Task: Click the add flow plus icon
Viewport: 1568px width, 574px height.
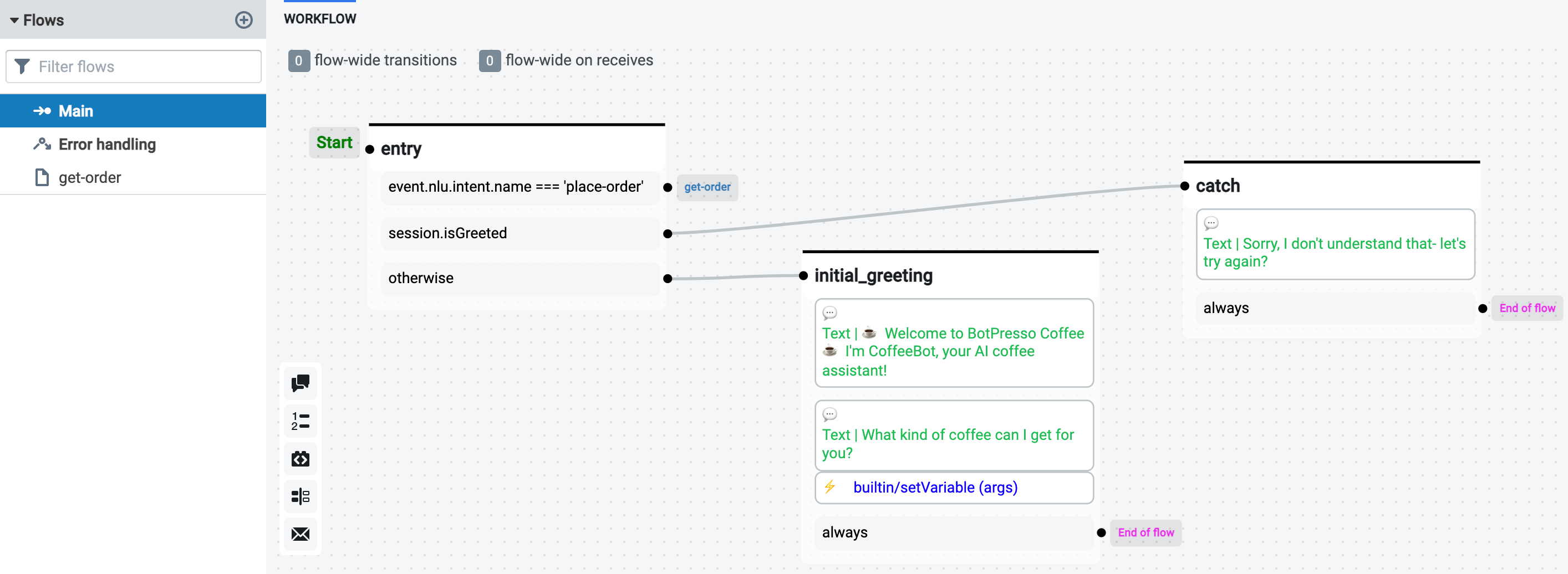Action: [x=243, y=20]
